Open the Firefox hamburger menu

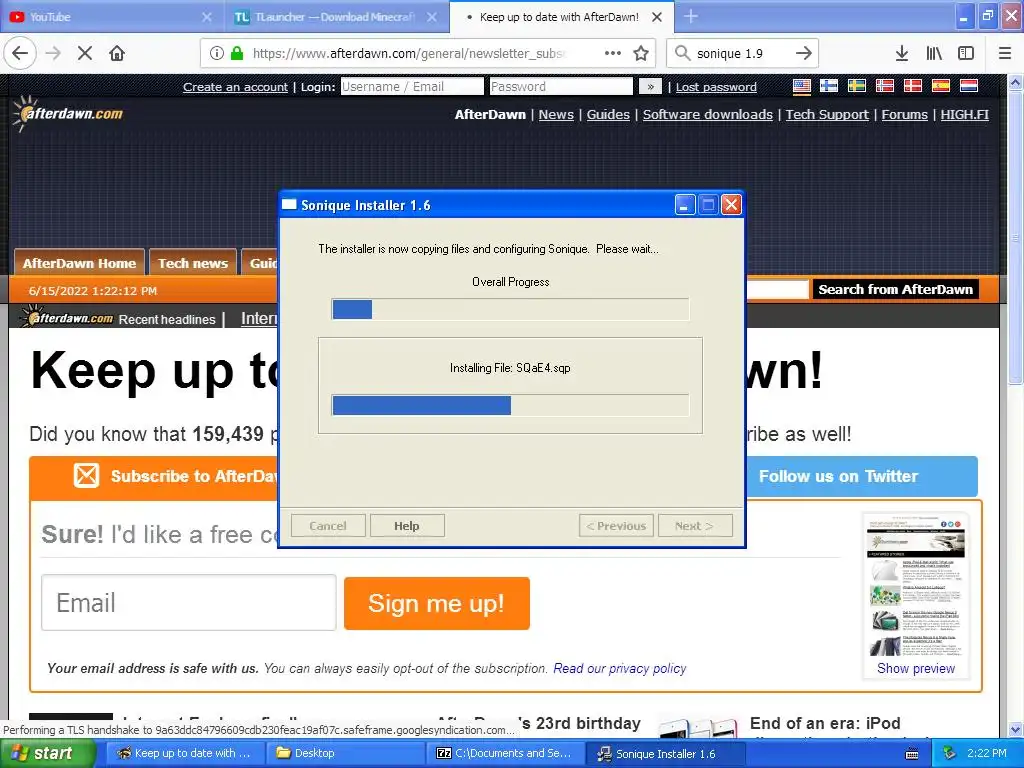click(1005, 53)
